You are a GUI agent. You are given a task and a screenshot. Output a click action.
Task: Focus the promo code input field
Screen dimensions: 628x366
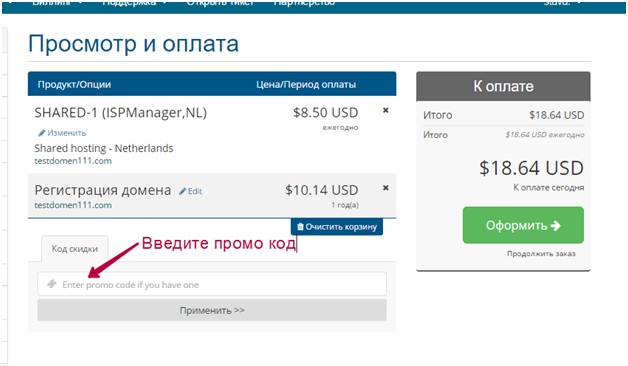click(x=212, y=284)
